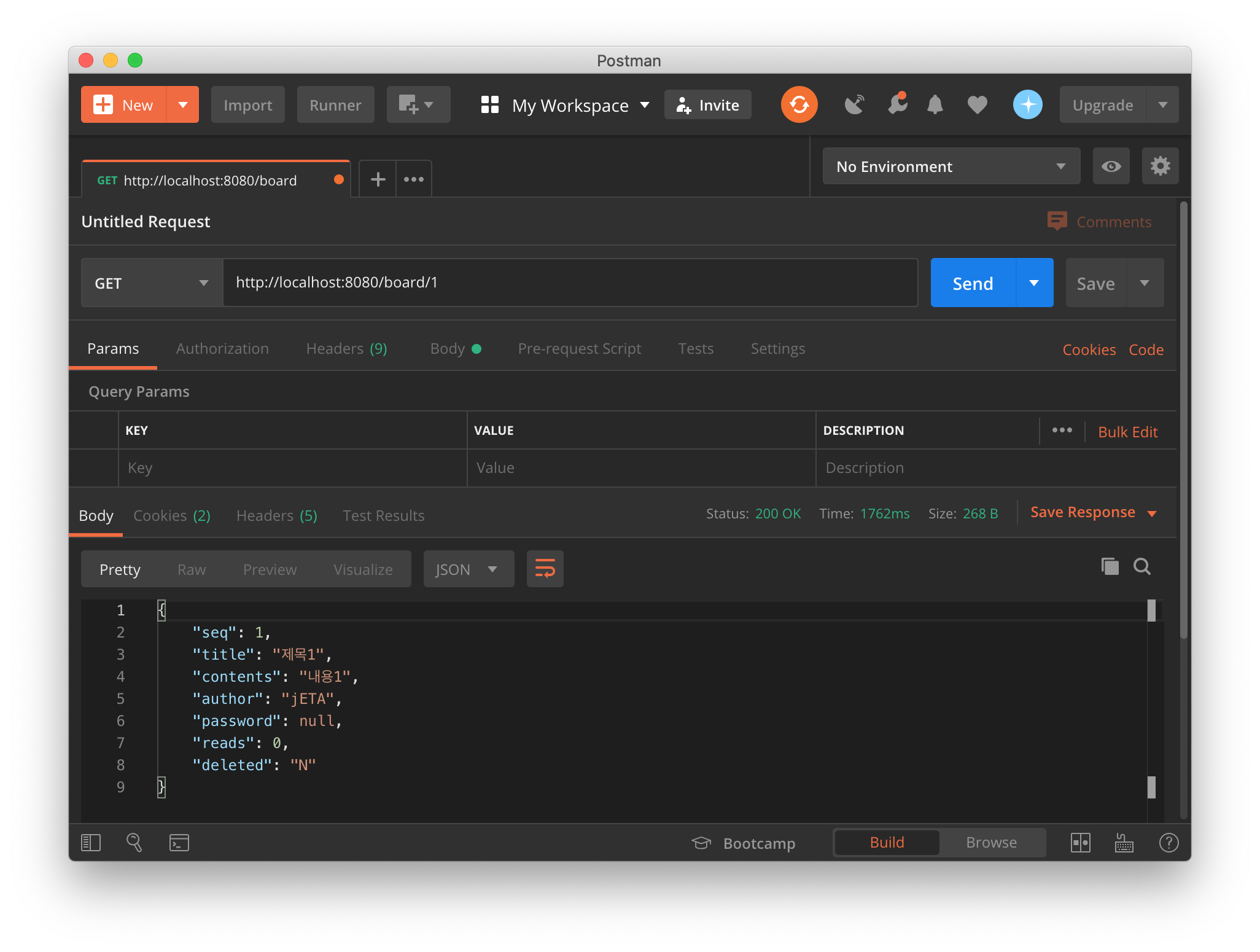The width and height of the screenshot is (1260, 952).
Task: Switch to the Authorization tab
Action: [222, 349]
